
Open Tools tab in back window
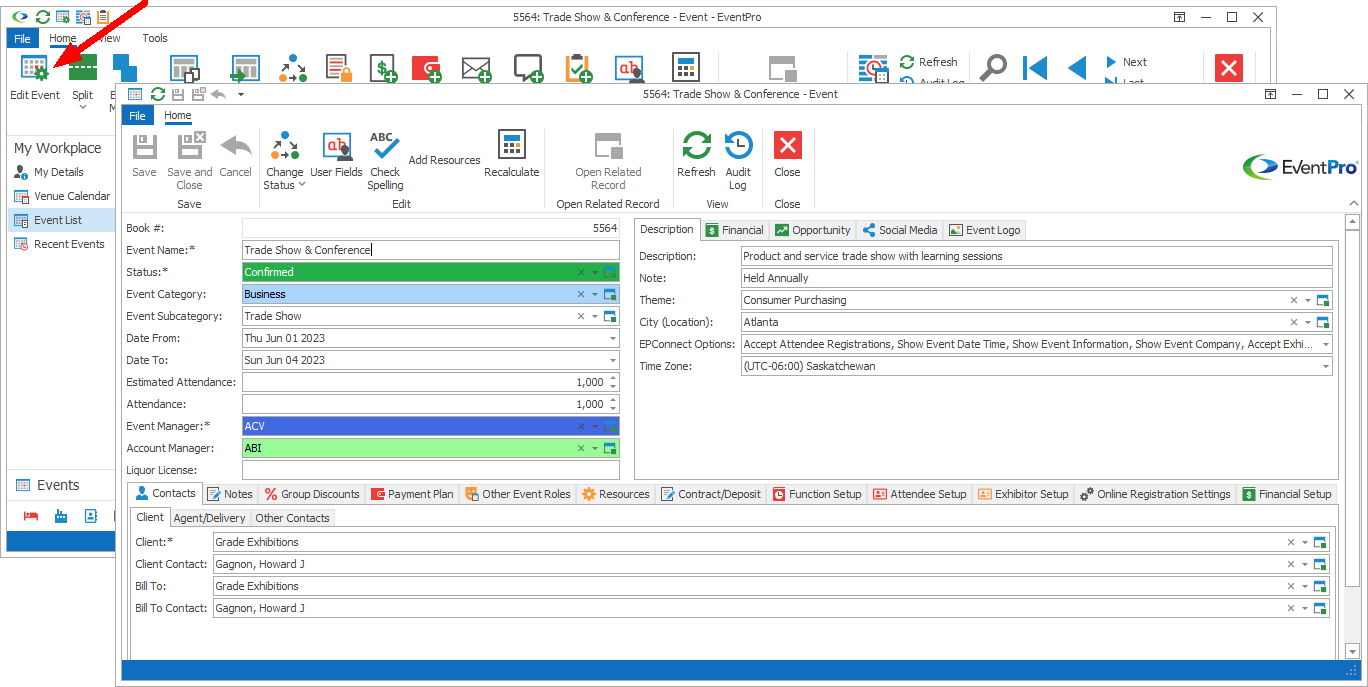click(x=155, y=38)
